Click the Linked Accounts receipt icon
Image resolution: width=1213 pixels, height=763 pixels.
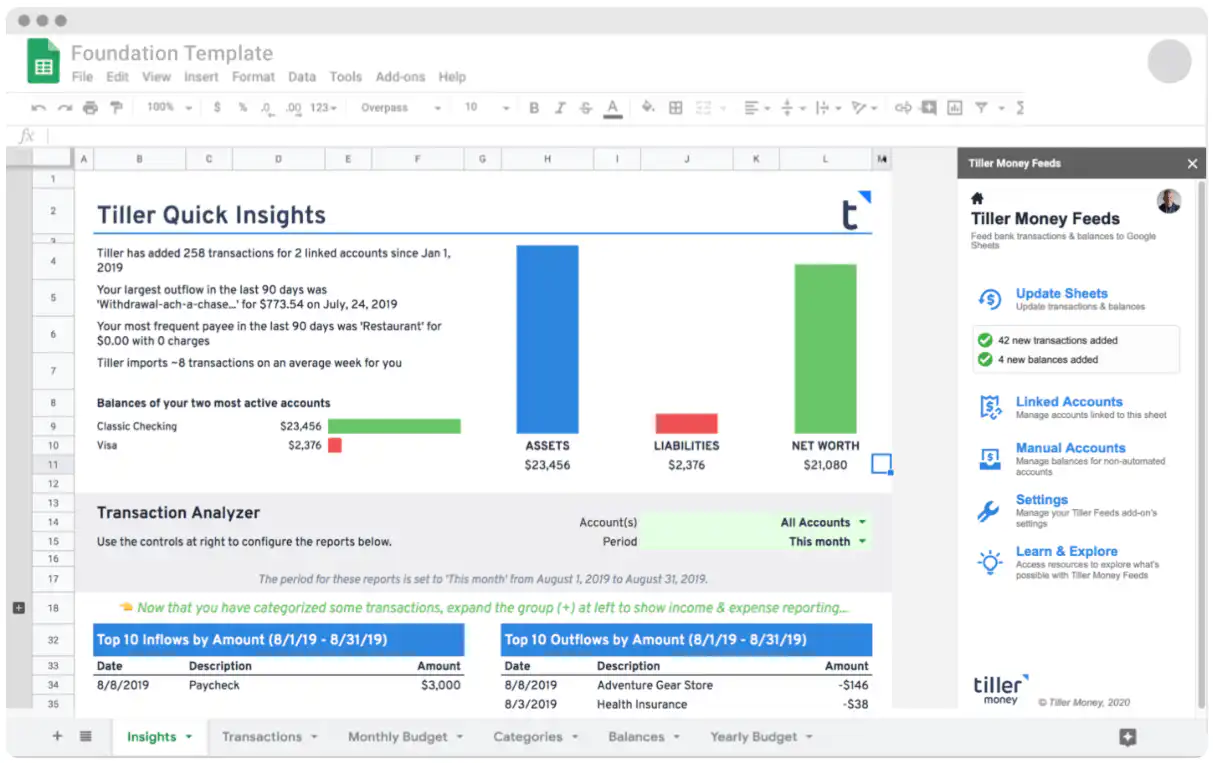coord(989,407)
